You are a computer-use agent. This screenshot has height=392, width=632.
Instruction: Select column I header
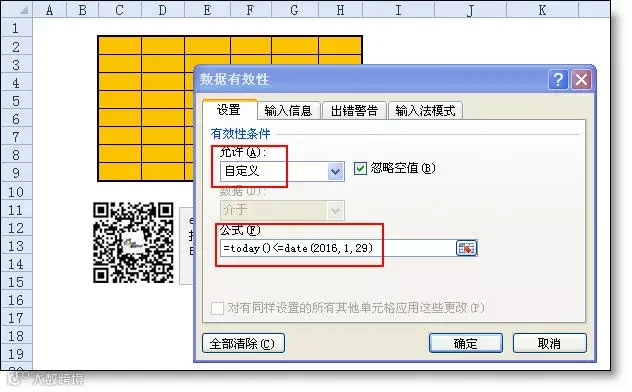point(398,9)
